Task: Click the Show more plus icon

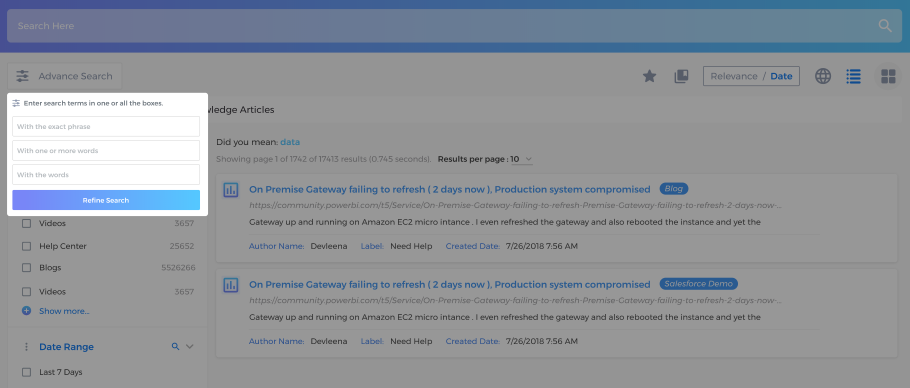Action: click(x=26, y=311)
